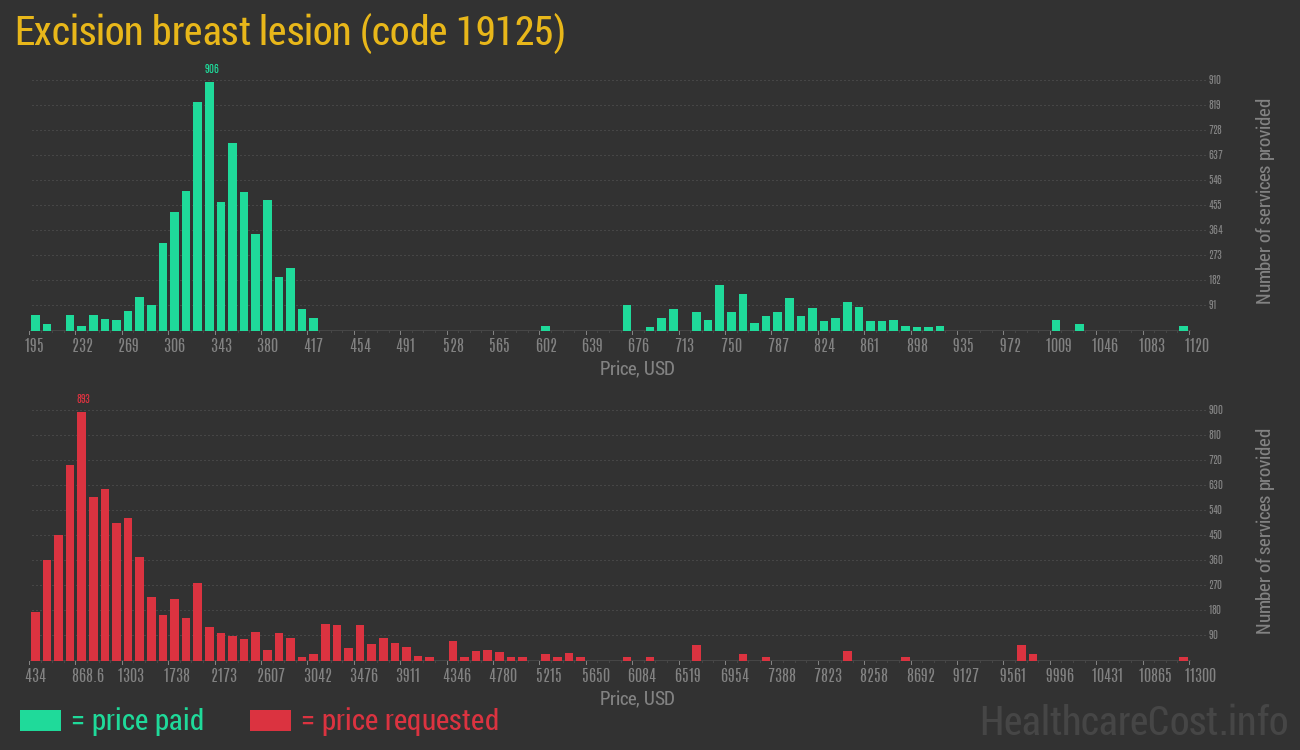This screenshot has height=750, width=1300.
Task: Click the 3042 tick on bottom x-axis
Action: (318, 676)
